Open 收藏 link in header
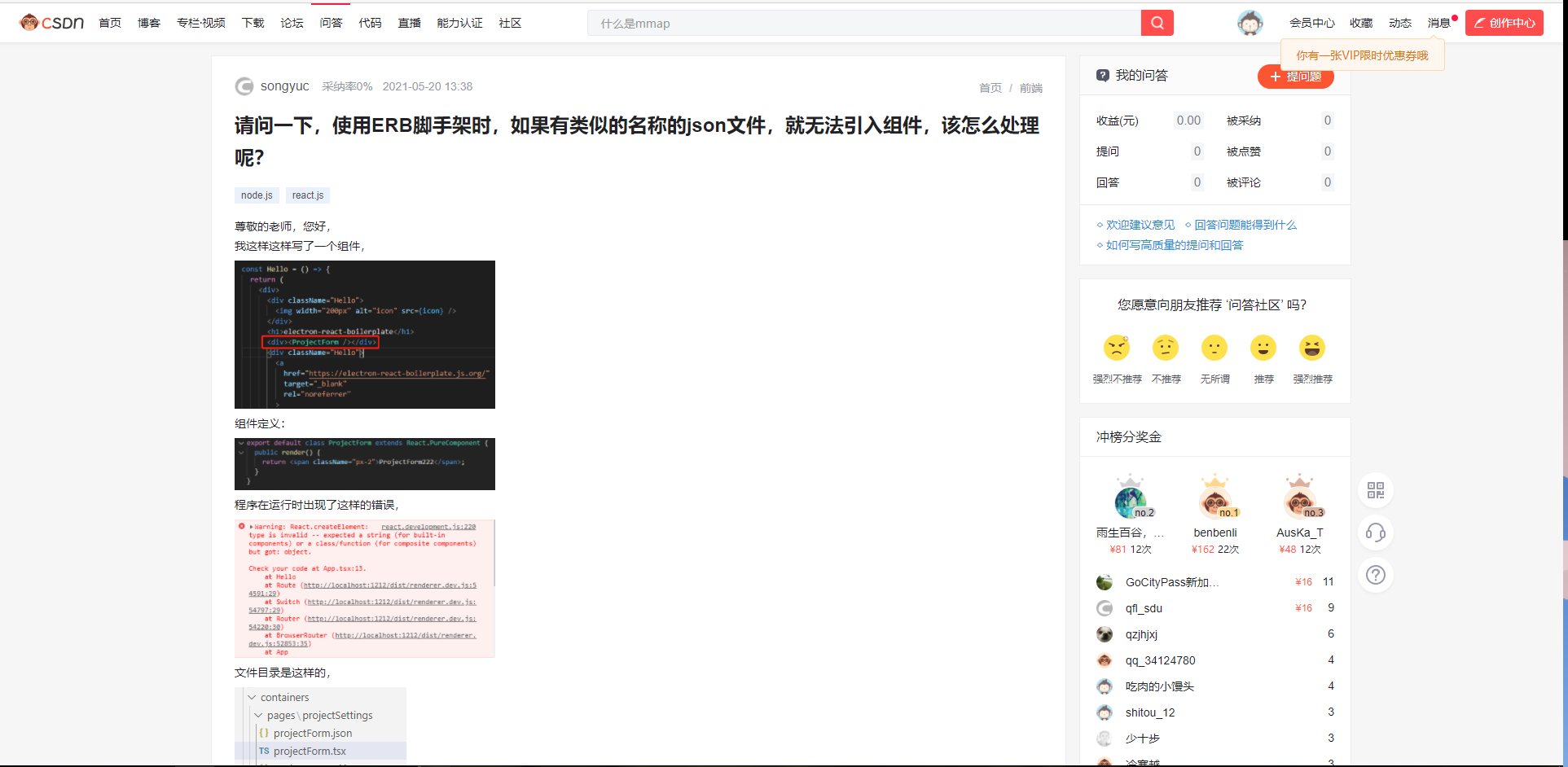This screenshot has width=1568, height=767. pyautogui.click(x=1361, y=23)
